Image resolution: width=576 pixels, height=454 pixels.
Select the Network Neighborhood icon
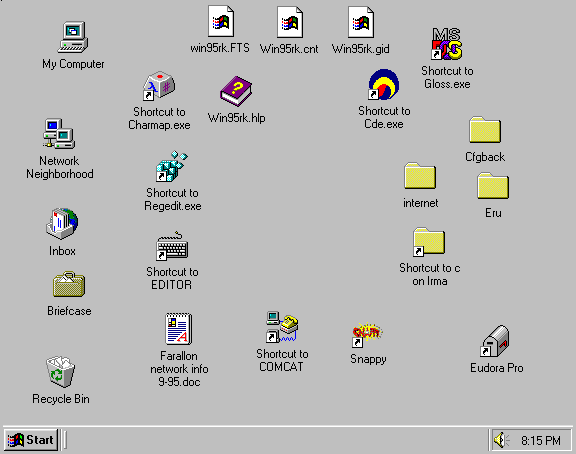59,133
